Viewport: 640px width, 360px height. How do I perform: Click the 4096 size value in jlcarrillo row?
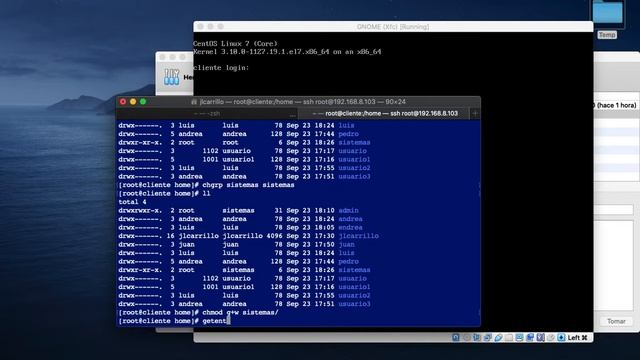[x=275, y=236]
